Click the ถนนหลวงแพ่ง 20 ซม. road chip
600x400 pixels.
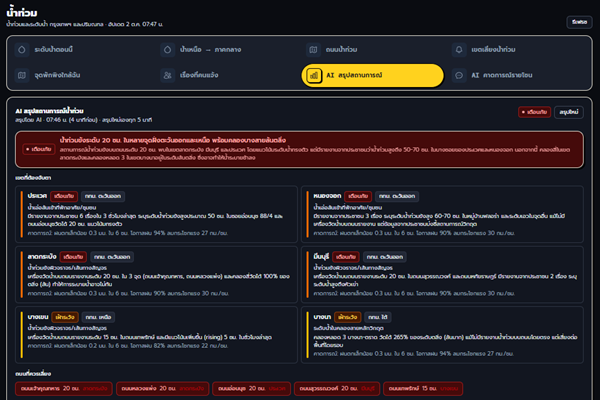(x=163, y=389)
